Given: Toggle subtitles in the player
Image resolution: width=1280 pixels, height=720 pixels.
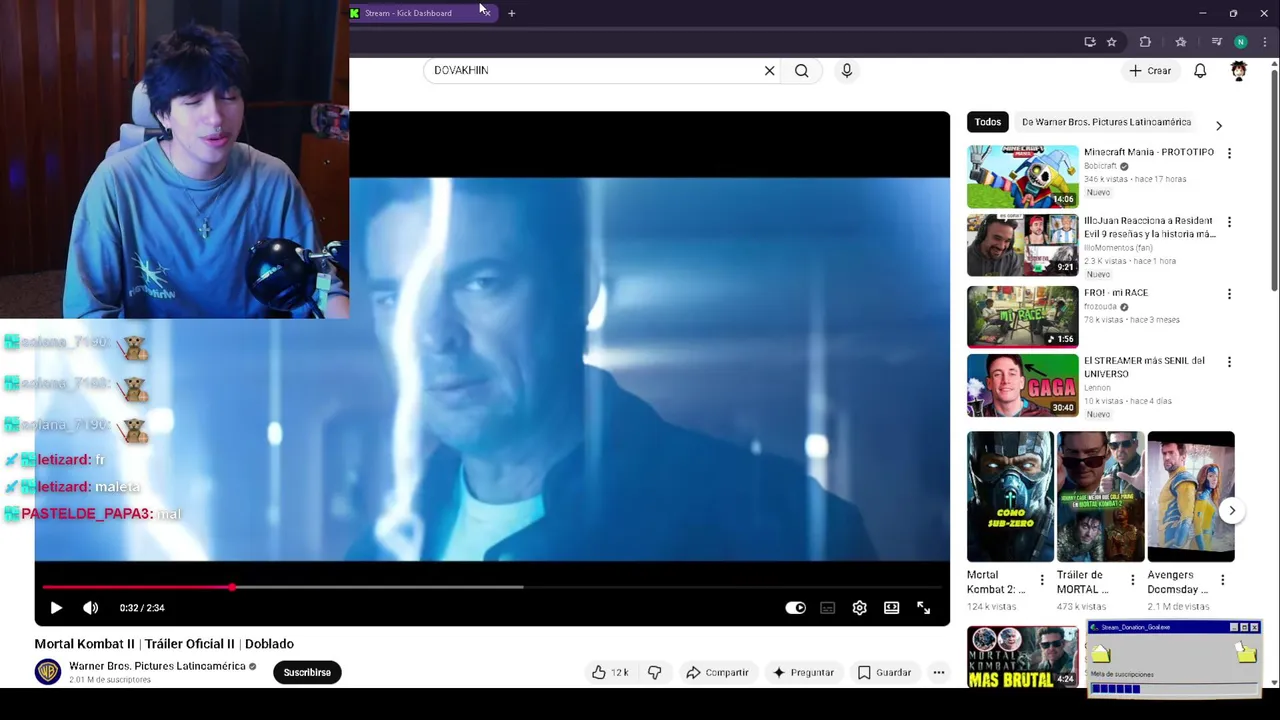Looking at the screenshot, I should [x=827, y=608].
